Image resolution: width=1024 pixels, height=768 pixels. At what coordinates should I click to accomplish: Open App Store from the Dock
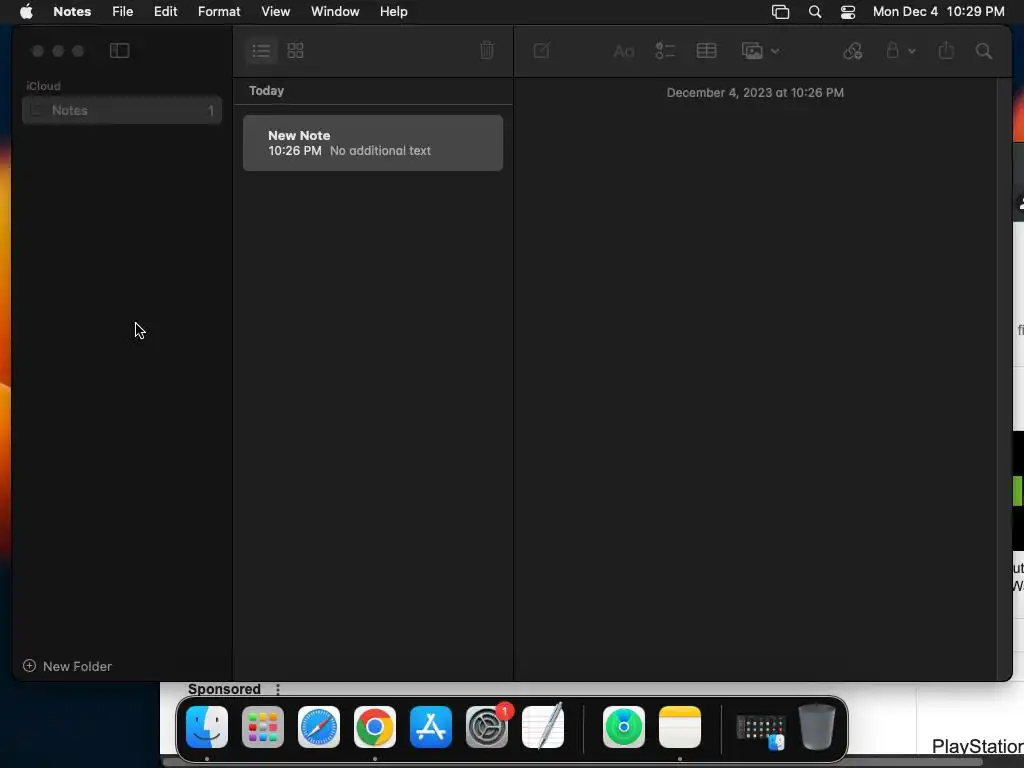click(431, 727)
